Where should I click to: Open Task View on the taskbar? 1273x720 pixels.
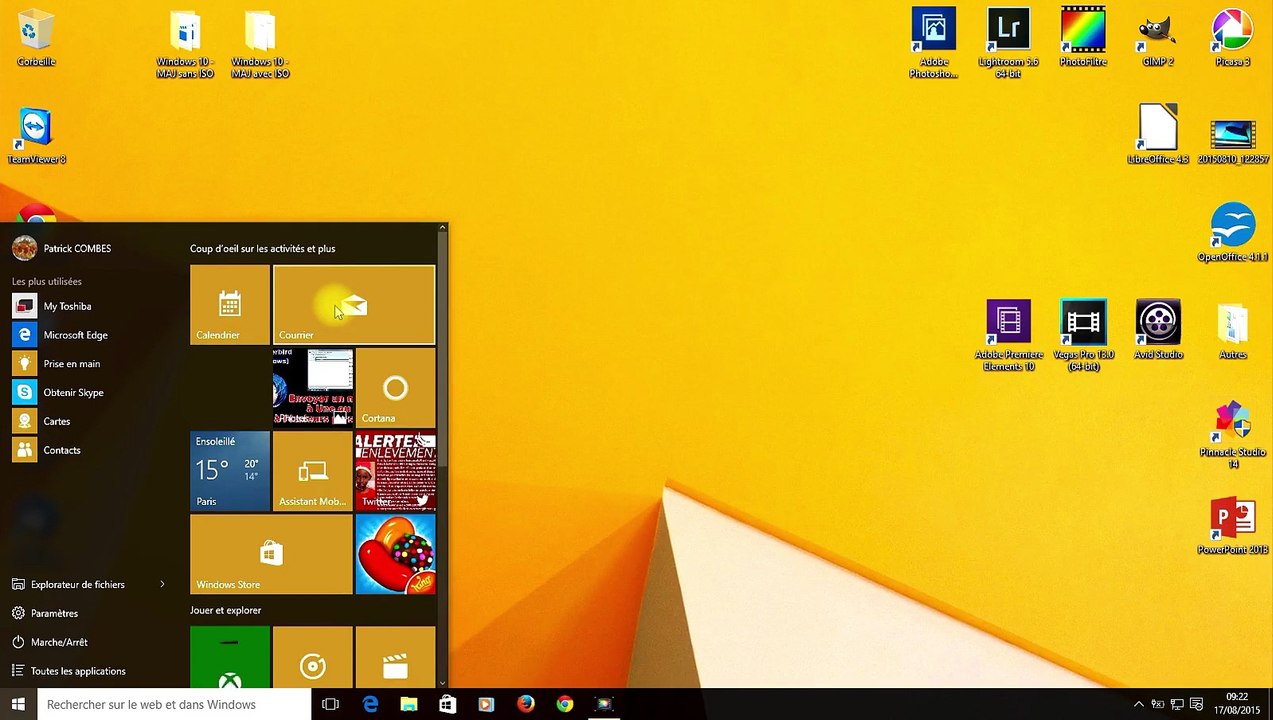[330, 704]
